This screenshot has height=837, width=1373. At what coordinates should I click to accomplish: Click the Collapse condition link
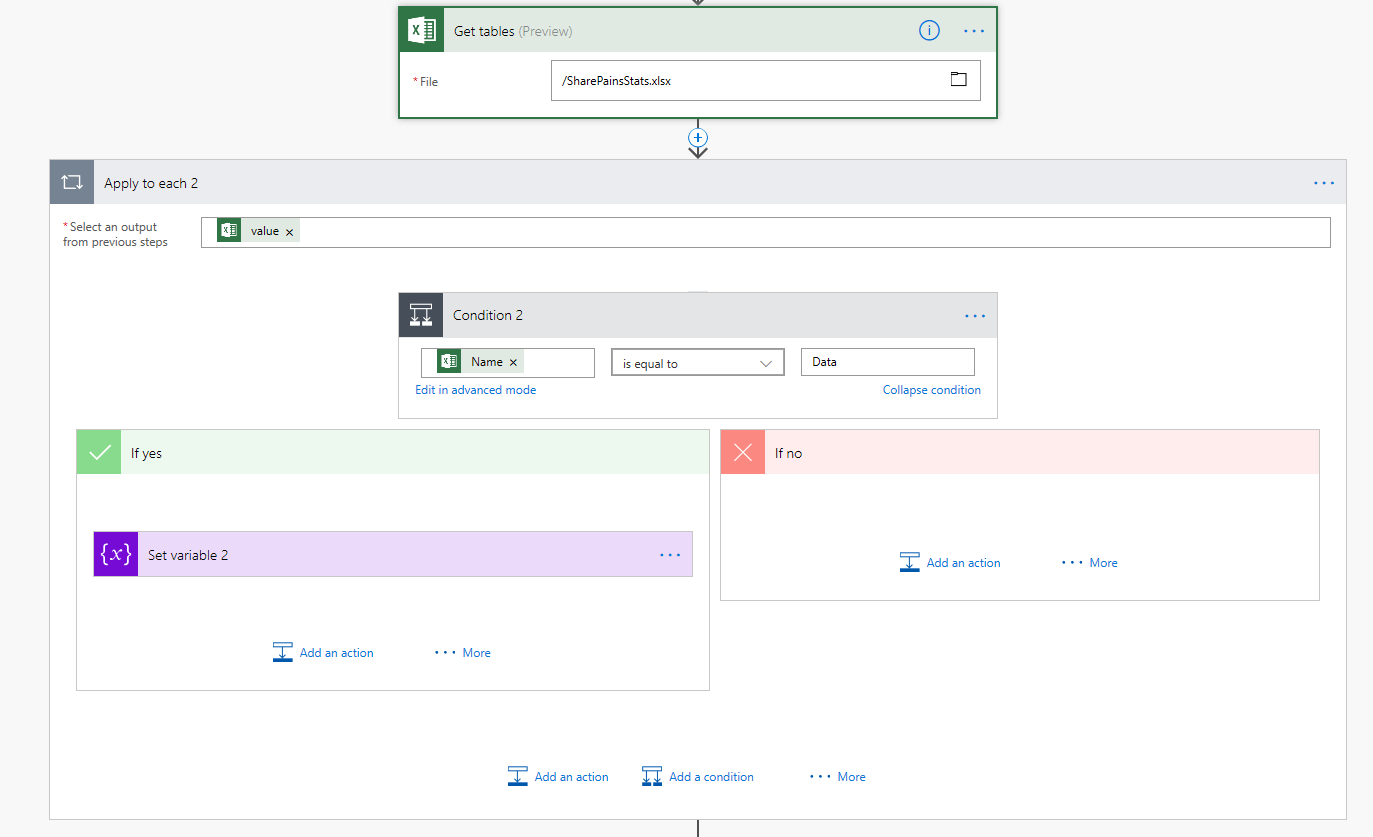(x=932, y=390)
